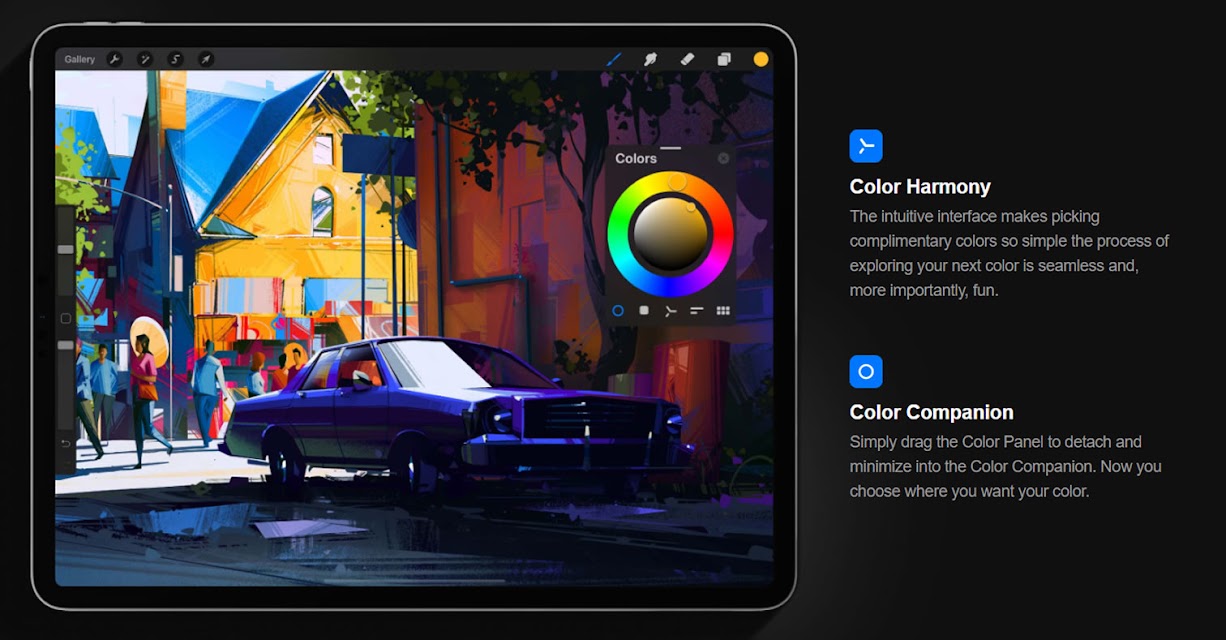1226x640 pixels.
Task: Open the Actions wrench menu
Action: (114, 59)
